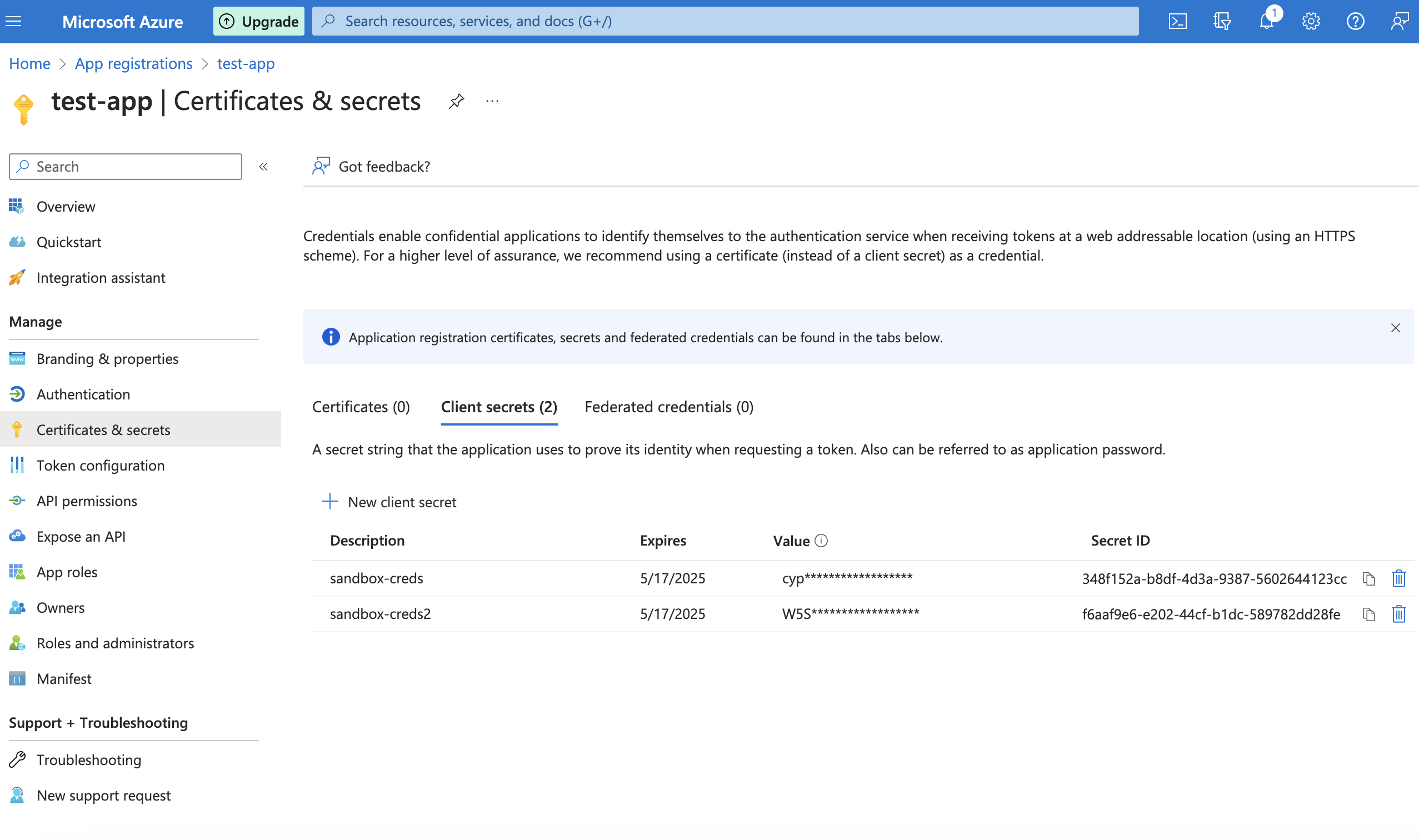This screenshot has height=840, width=1419.
Task: Click the Help question mark icon
Action: click(x=1355, y=22)
